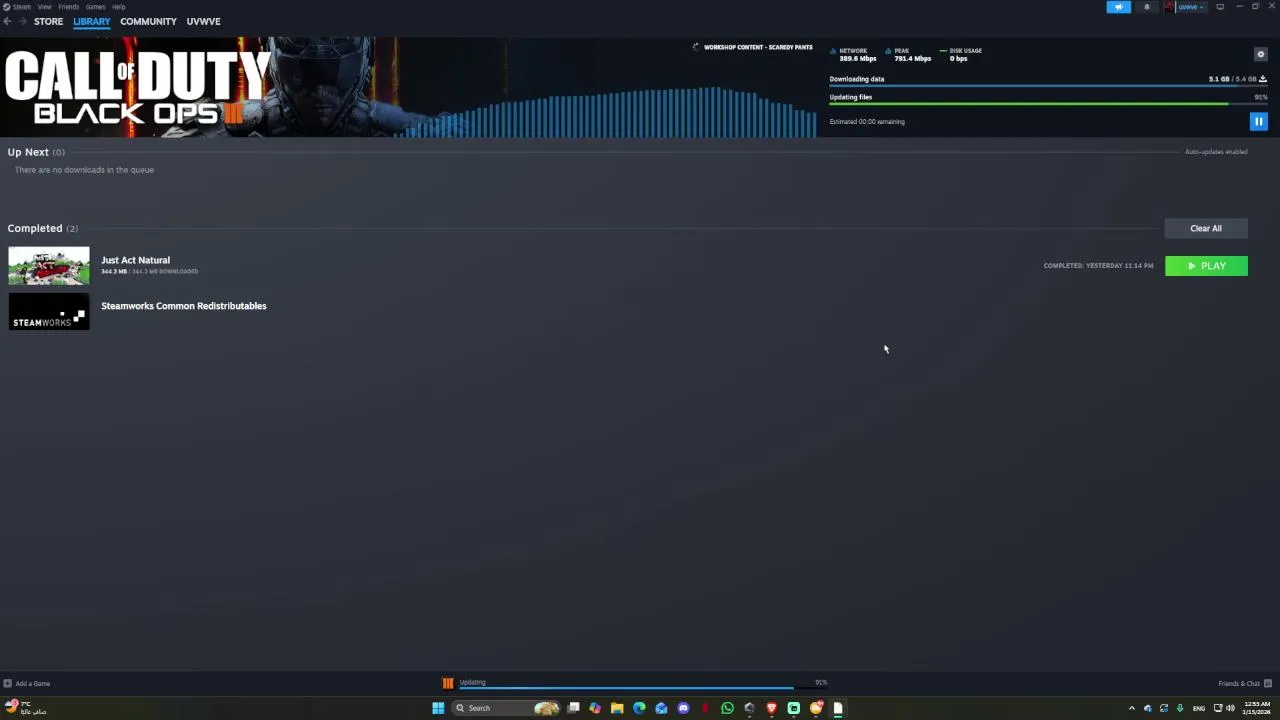Click Add a Game
Viewport: 1280px width, 720px height.
pos(27,684)
